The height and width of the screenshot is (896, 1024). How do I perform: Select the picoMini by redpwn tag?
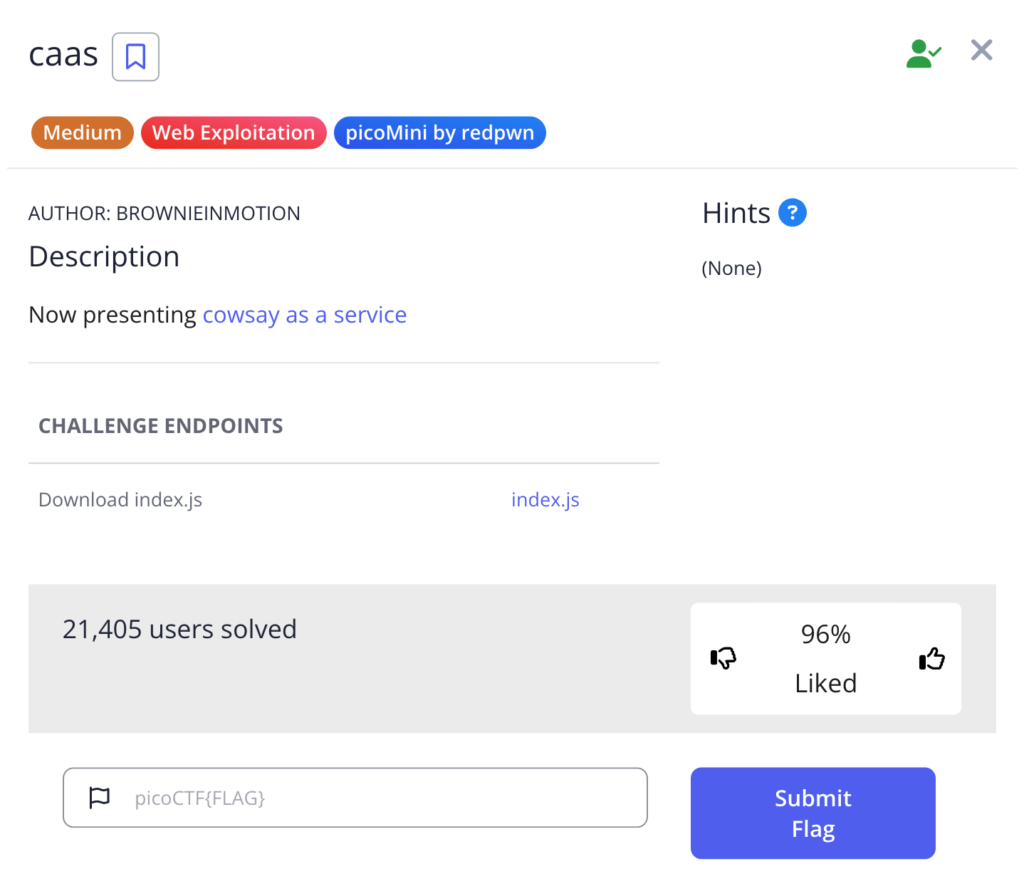tap(439, 133)
